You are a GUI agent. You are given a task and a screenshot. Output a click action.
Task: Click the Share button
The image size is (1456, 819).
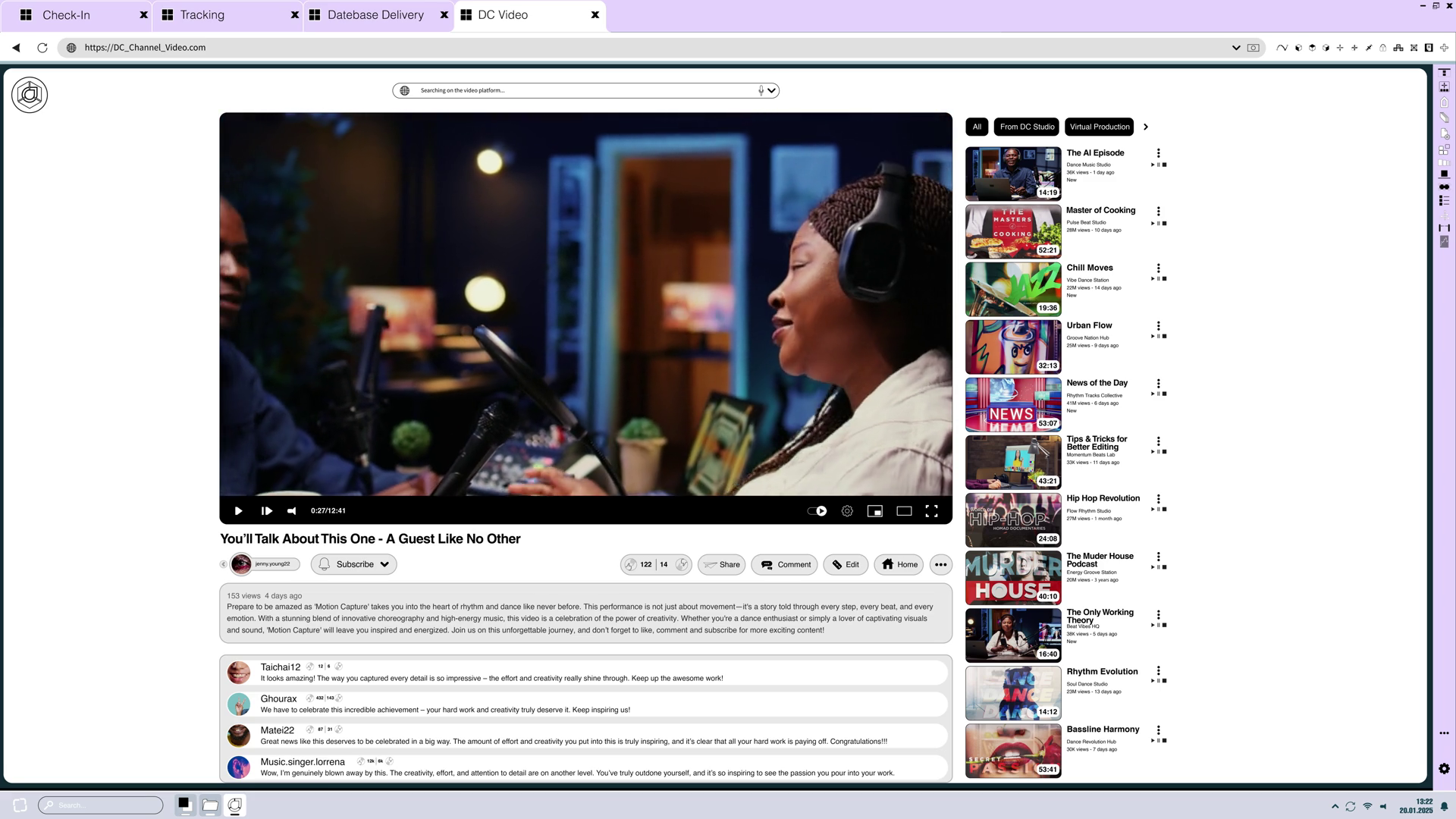(x=721, y=564)
